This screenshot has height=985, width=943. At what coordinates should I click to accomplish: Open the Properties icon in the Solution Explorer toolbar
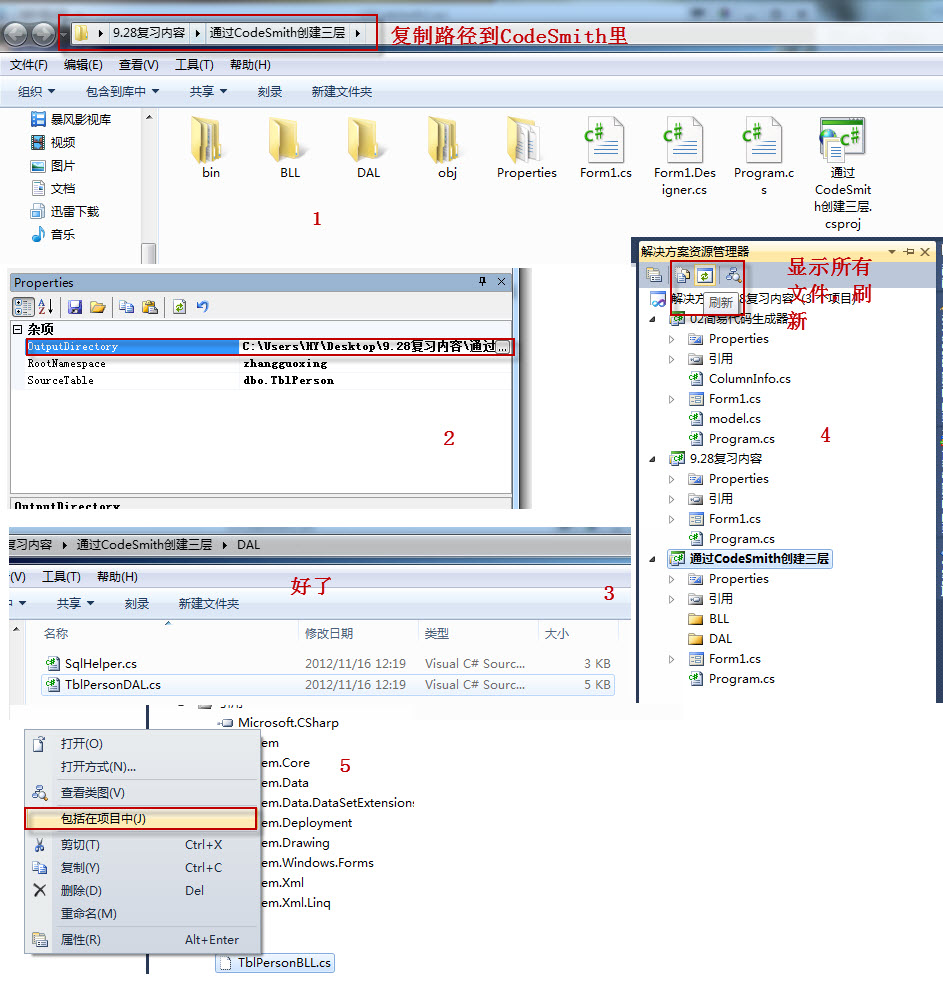pos(654,275)
